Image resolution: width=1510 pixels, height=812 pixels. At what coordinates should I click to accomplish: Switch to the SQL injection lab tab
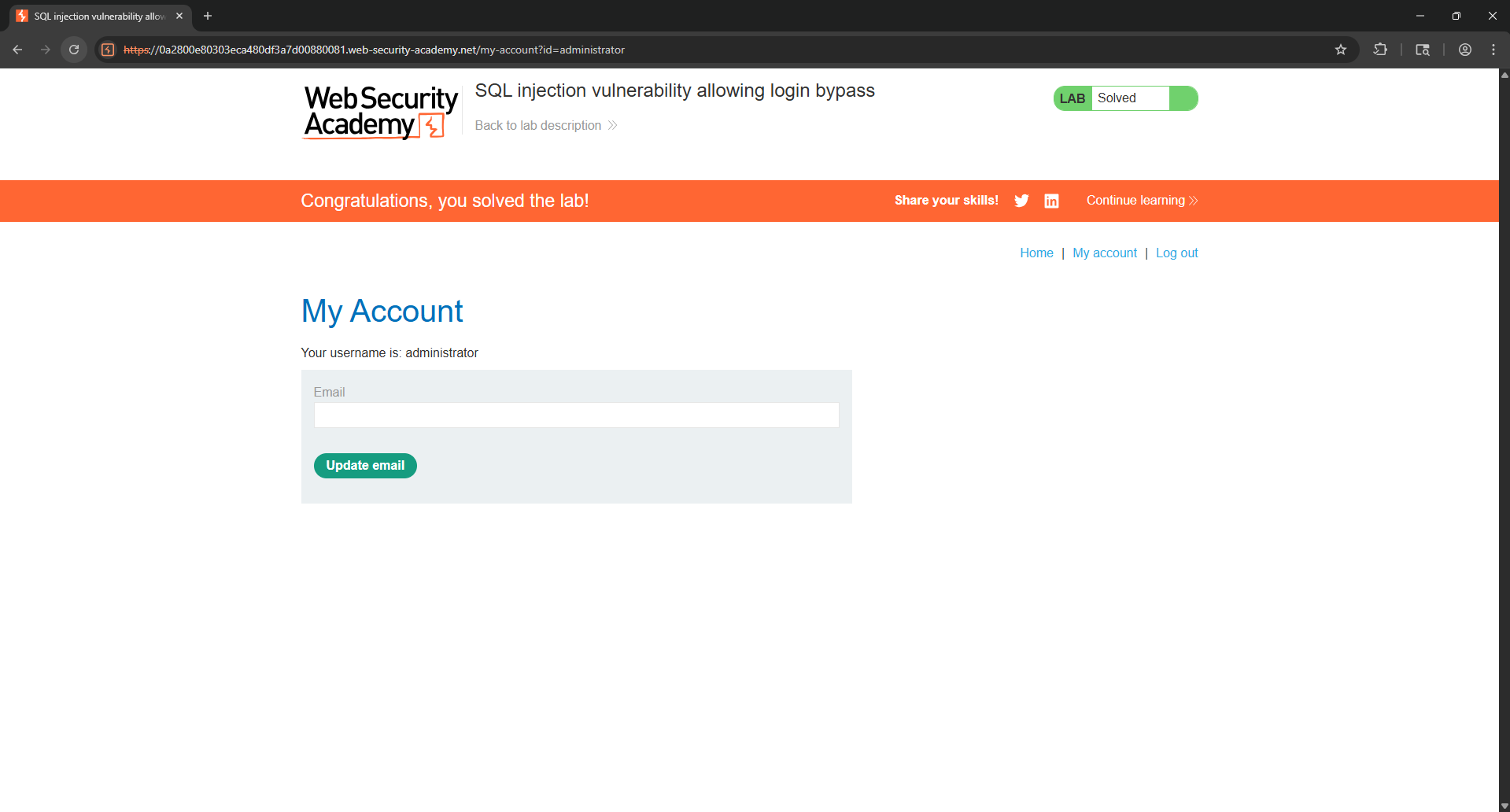[94, 16]
